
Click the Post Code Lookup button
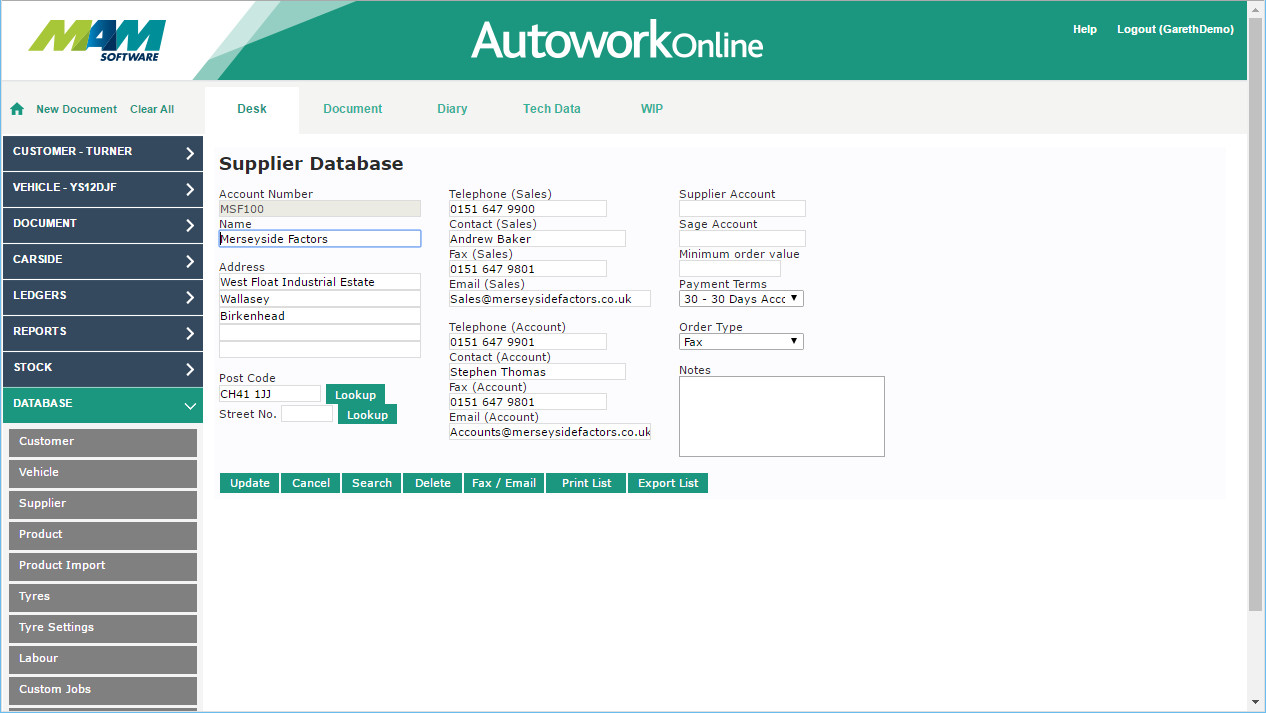pos(355,395)
